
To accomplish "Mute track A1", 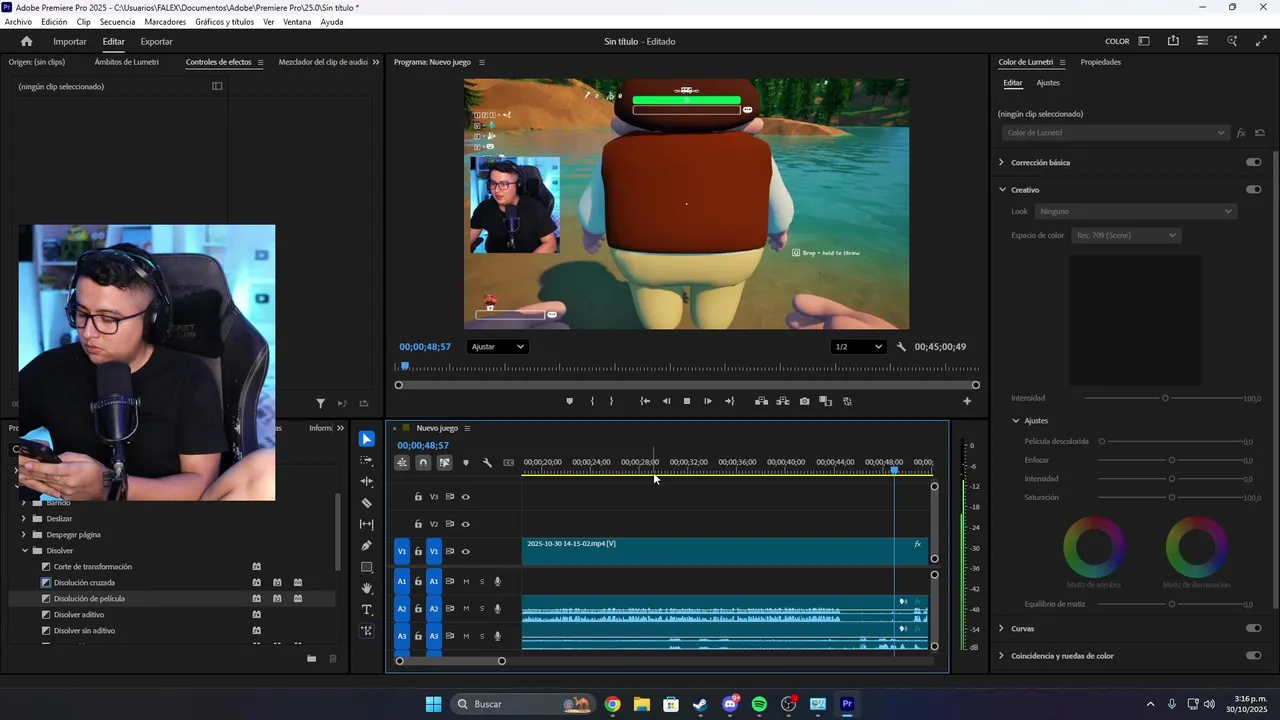I will [466, 581].
